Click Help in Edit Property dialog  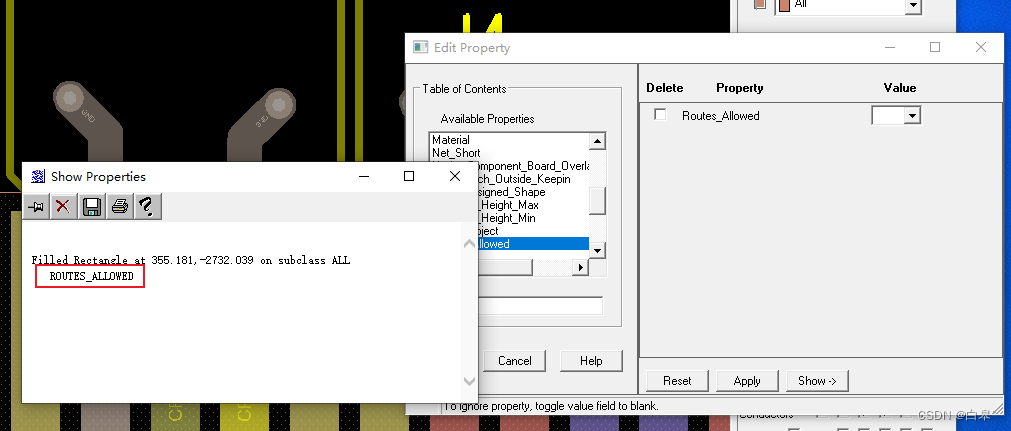[x=591, y=361]
